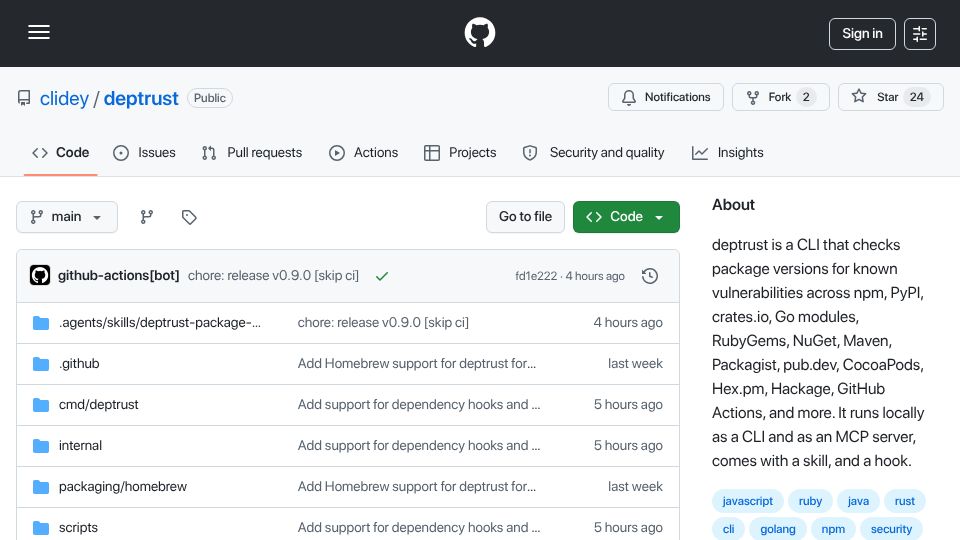
Task: Click folder icon beside .agents/skills row
Action: coord(40,323)
